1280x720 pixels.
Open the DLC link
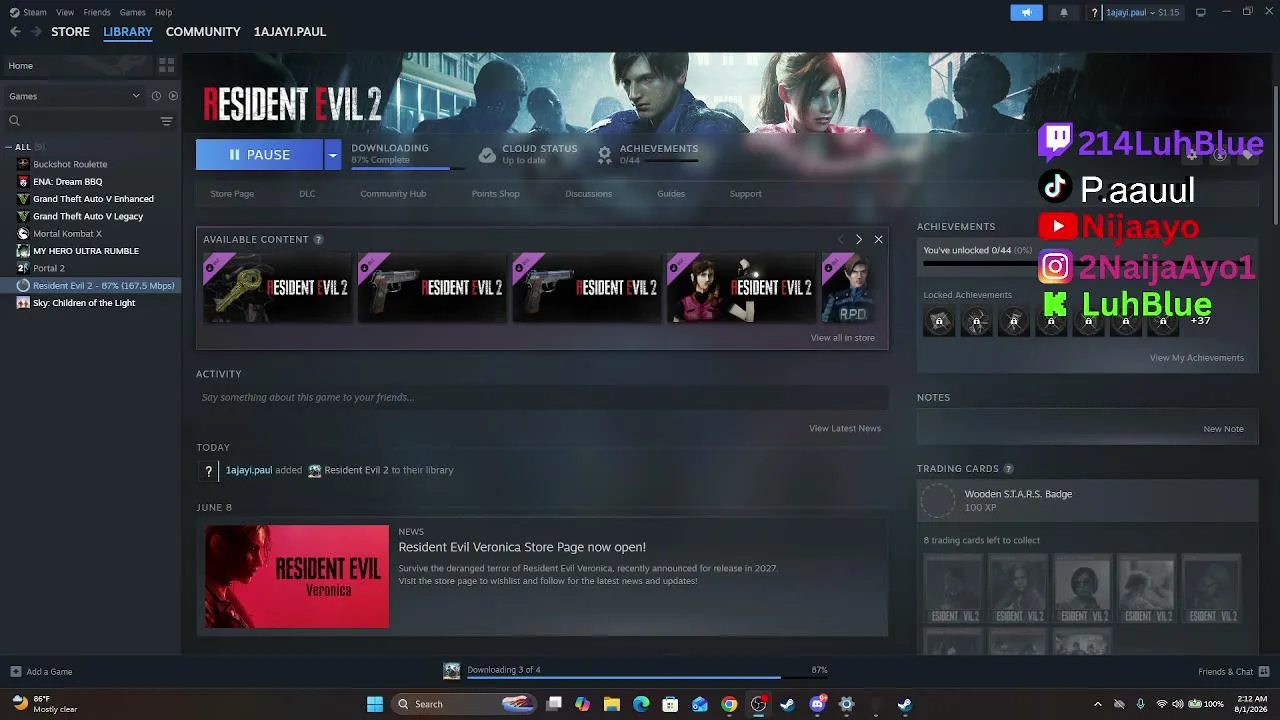(307, 194)
